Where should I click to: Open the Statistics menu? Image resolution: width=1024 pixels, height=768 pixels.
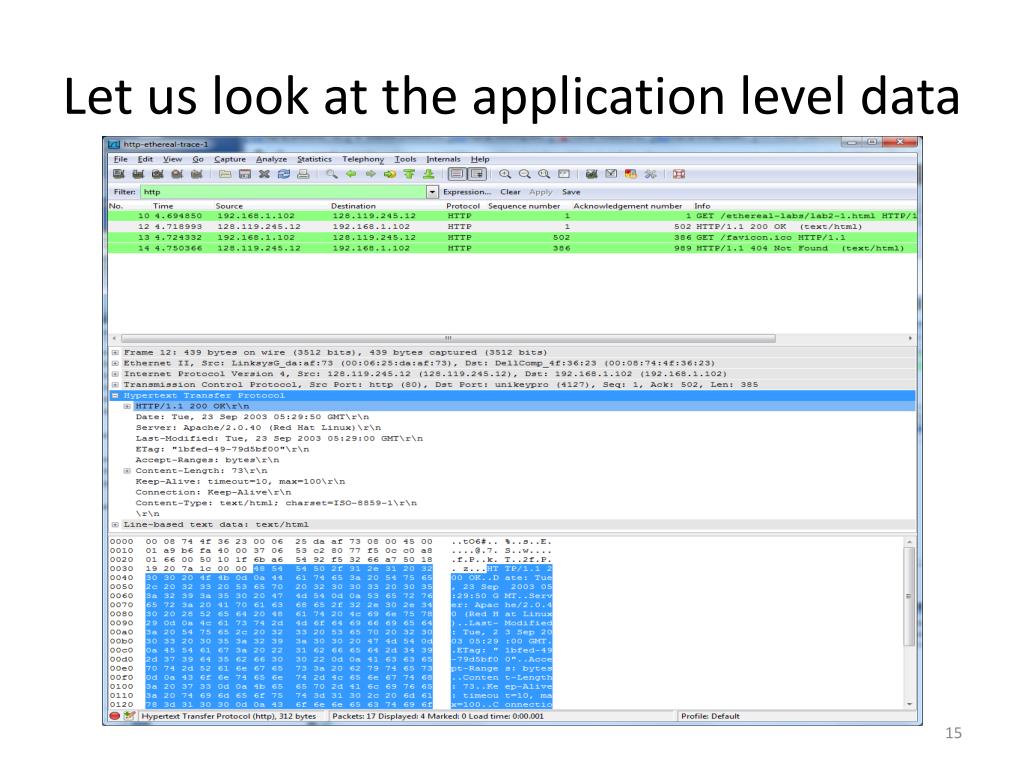click(314, 159)
